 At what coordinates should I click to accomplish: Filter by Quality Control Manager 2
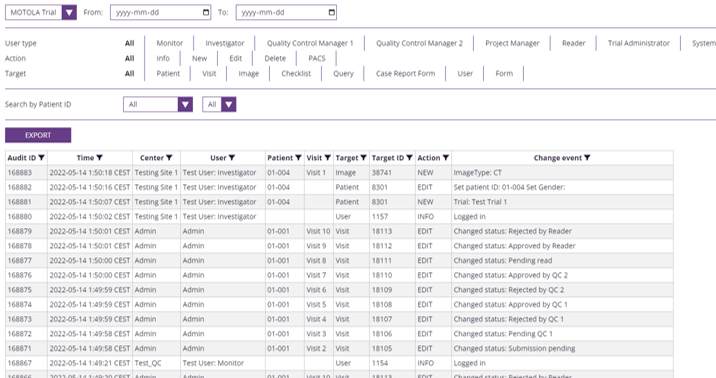[419, 43]
